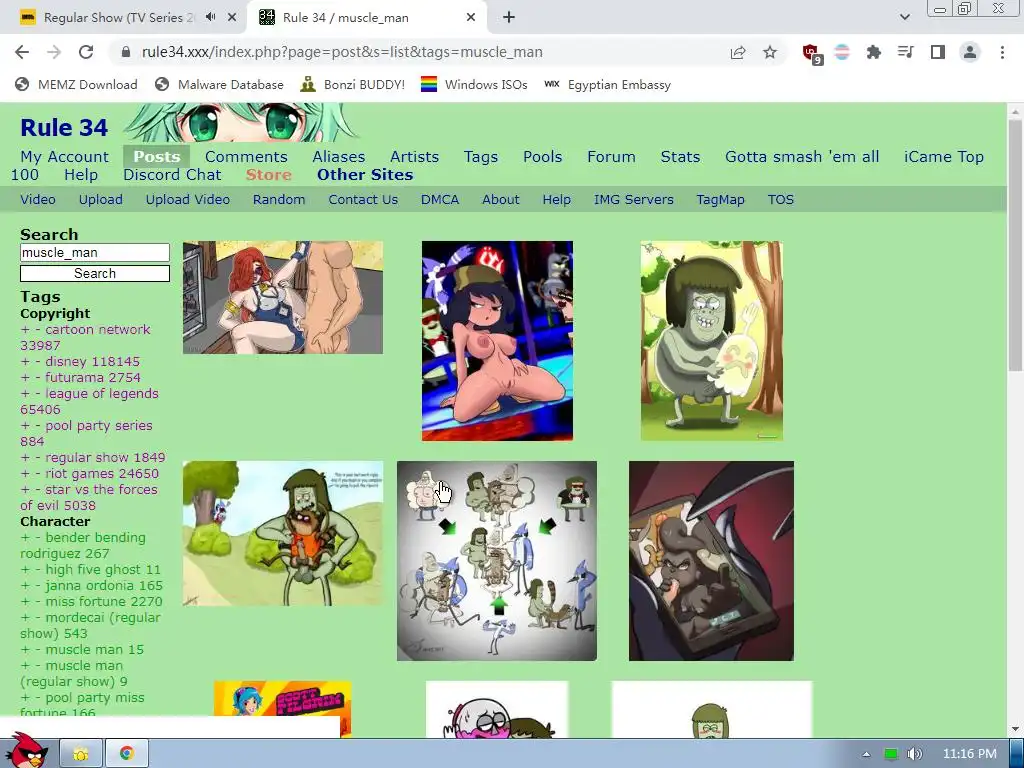This screenshot has width=1024, height=768.
Task: Click the share page icon in address bar
Action: [x=738, y=52]
